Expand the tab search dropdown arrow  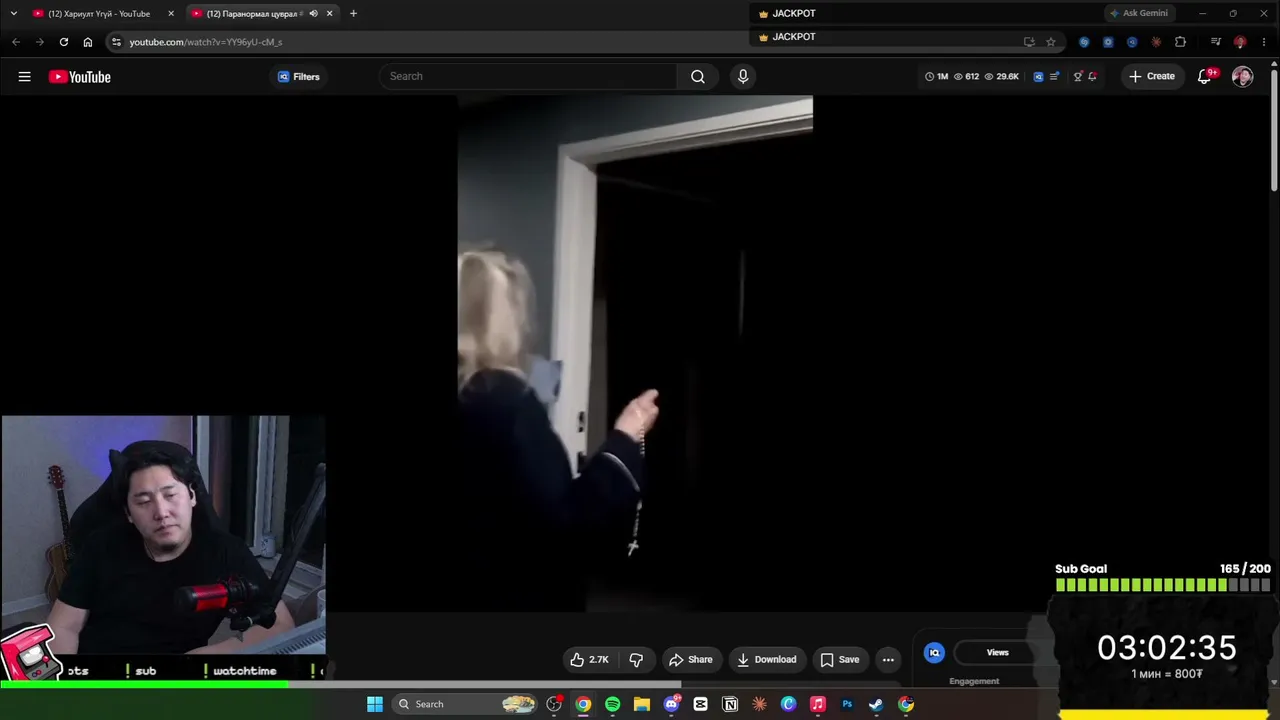click(13, 14)
